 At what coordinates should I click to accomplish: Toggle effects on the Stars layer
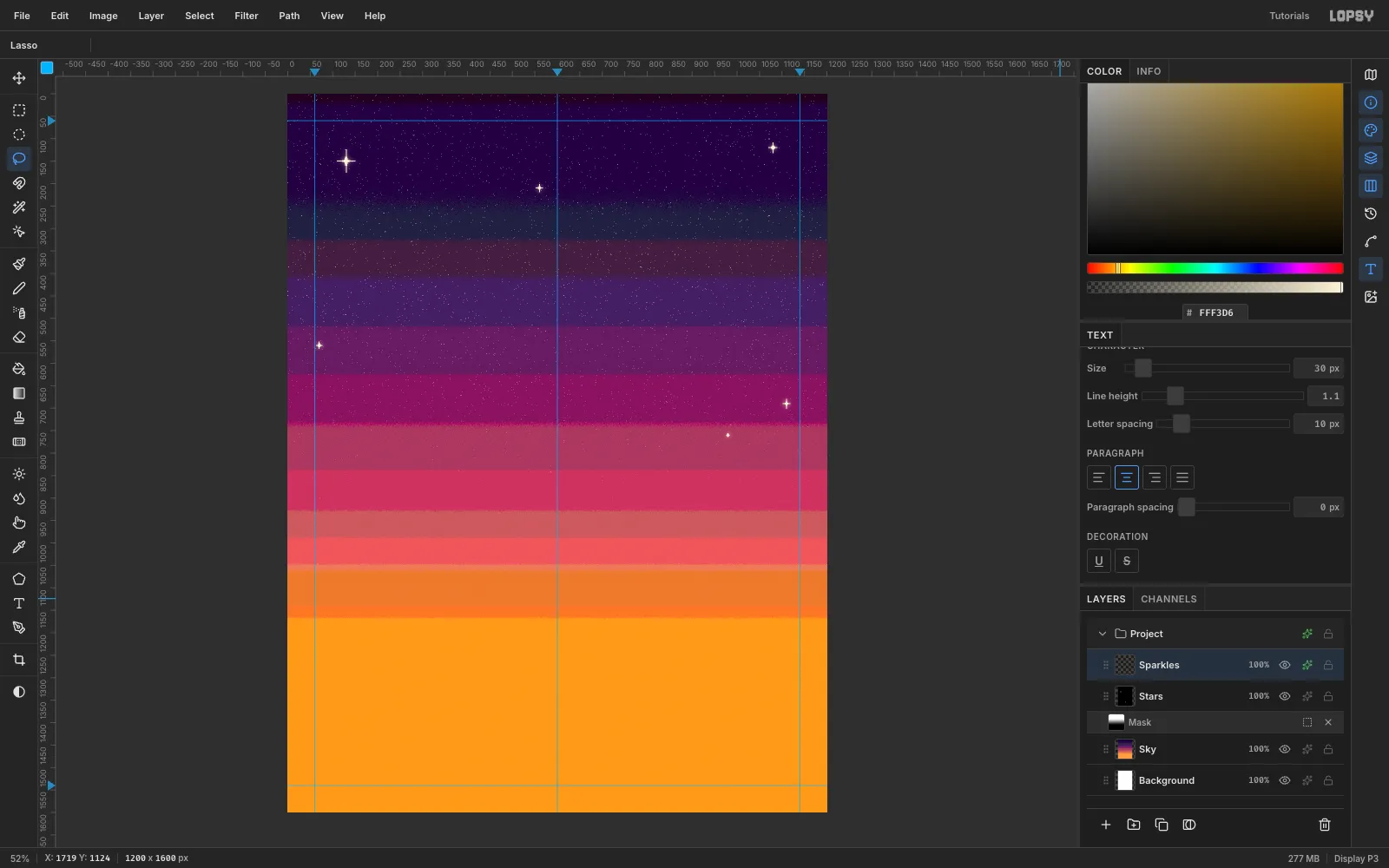[x=1307, y=696]
